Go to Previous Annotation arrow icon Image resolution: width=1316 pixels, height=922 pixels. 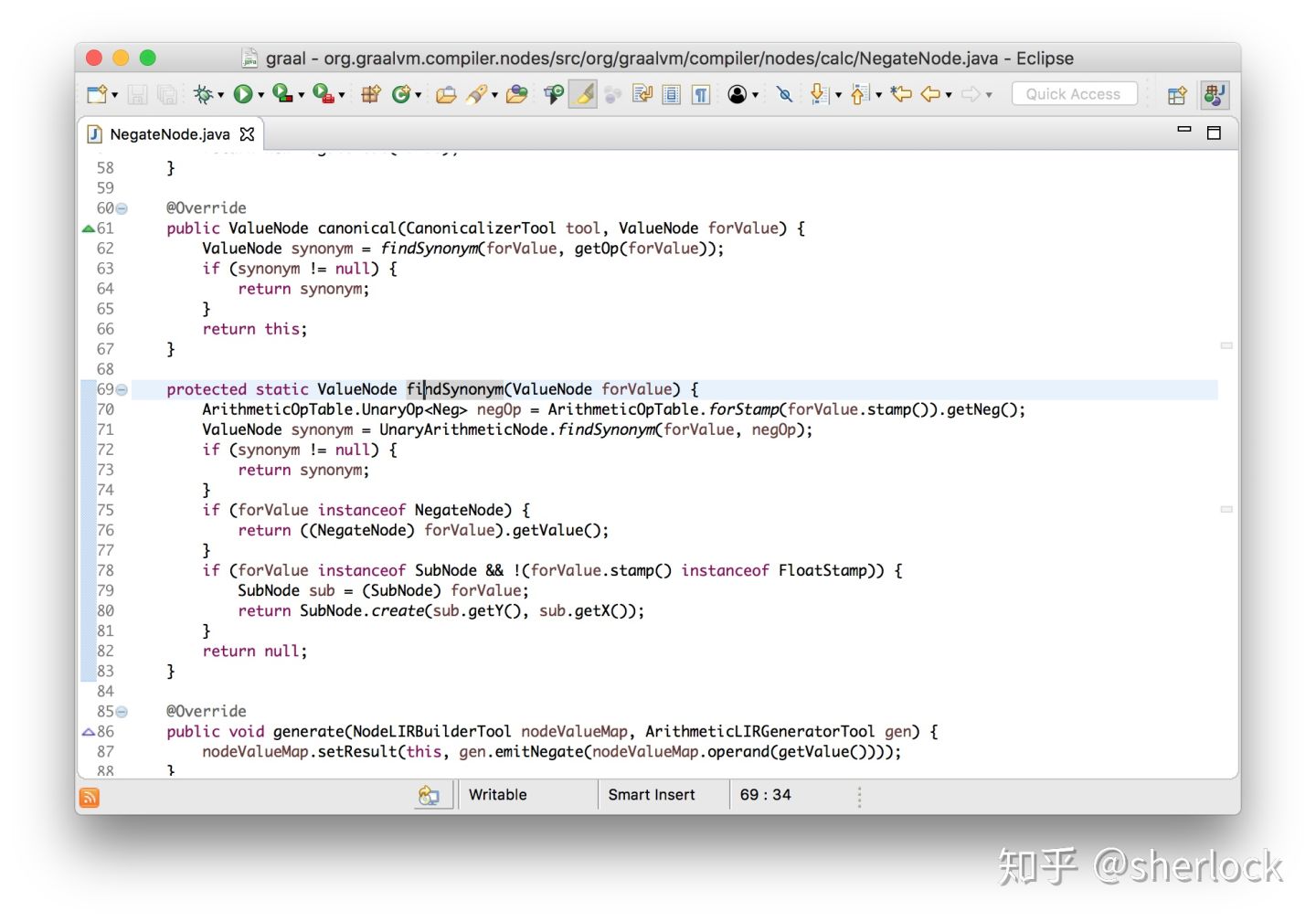point(859,94)
